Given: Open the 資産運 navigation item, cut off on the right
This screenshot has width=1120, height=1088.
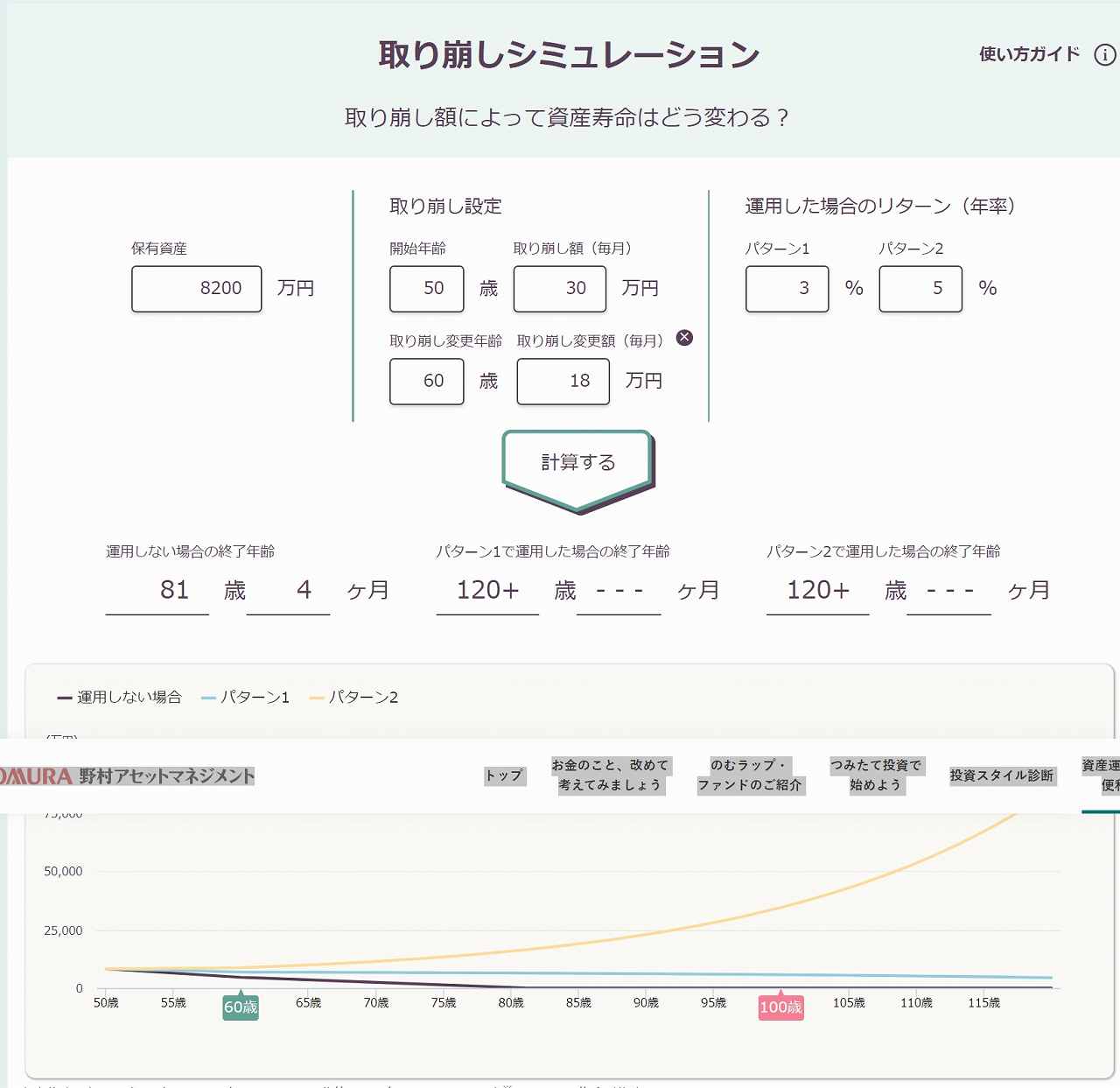Looking at the screenshot, I should coord(1102,776).
